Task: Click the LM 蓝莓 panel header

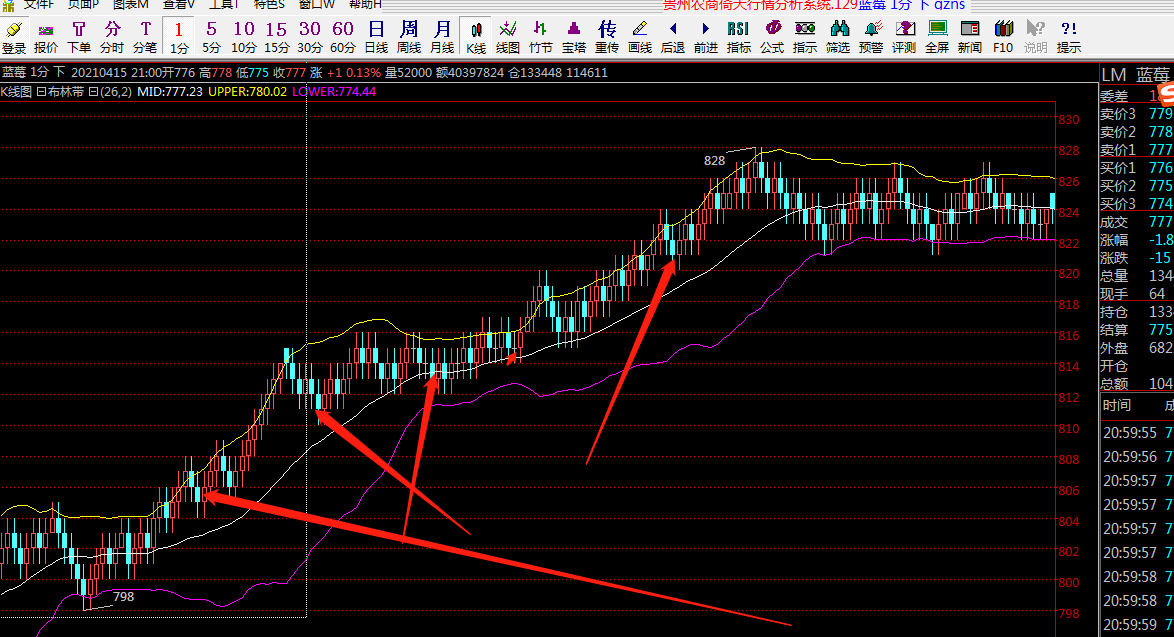Action: (1136, 75)
